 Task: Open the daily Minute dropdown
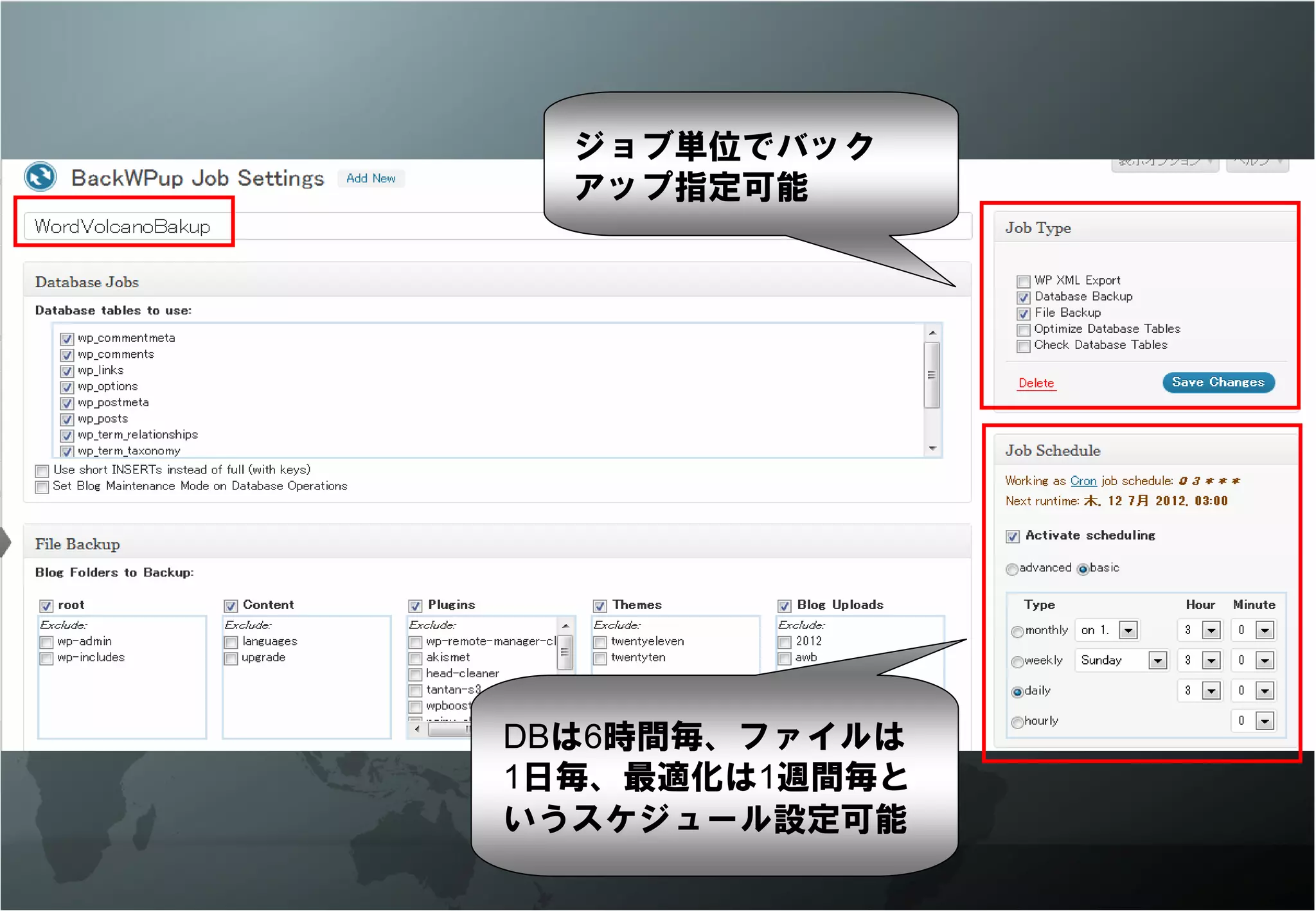click(1253, 691)
